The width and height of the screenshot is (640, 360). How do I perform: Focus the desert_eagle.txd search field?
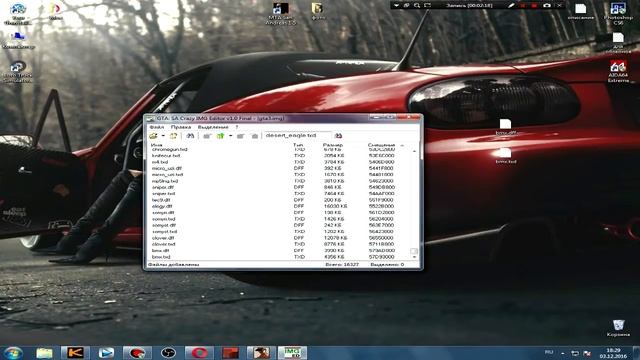(x=297, y=135)
